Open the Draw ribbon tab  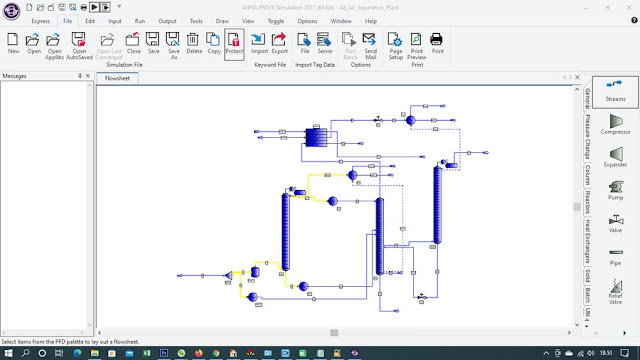222,21
